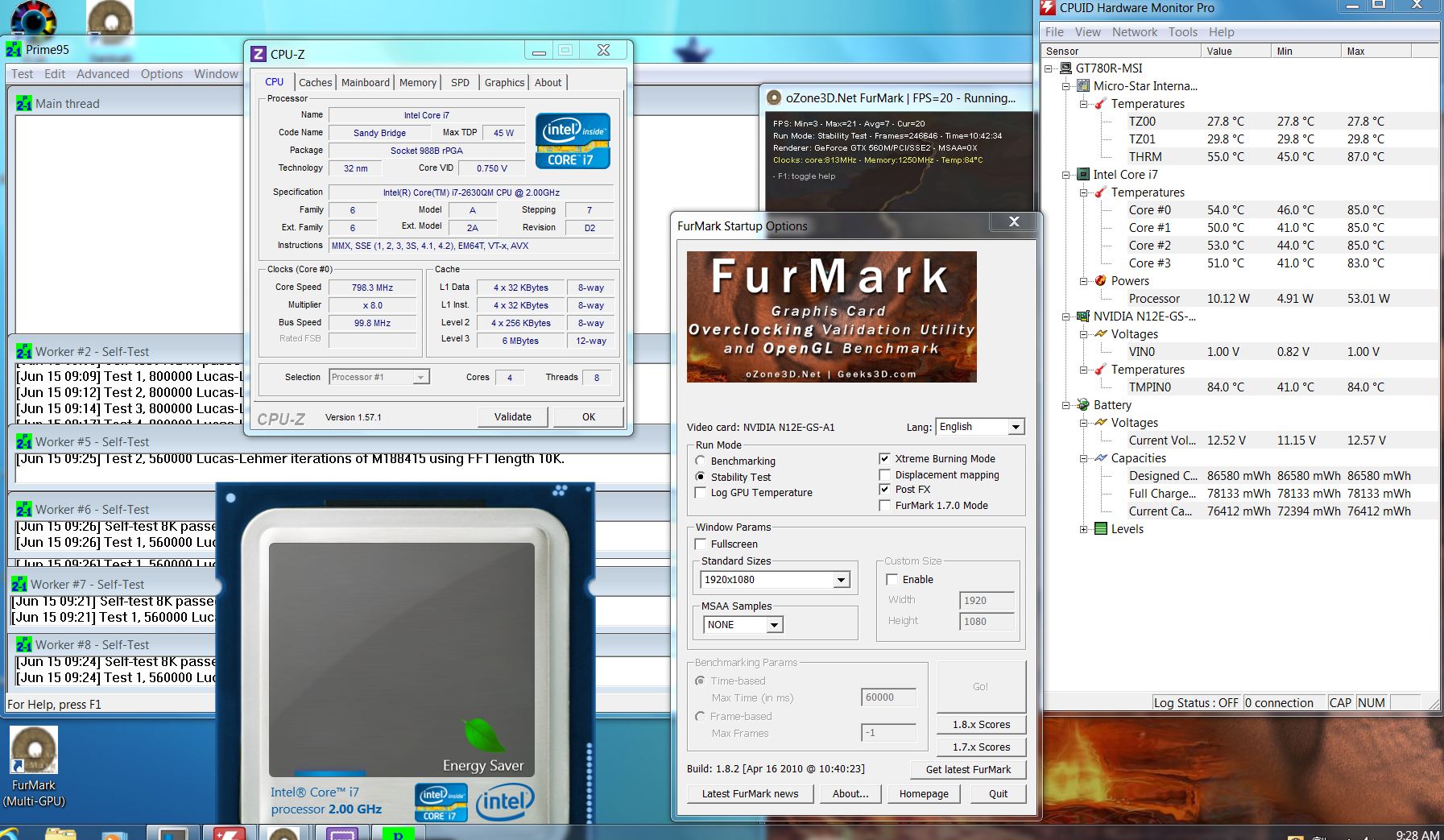Check the Fullscreen option

click(701, 544)
